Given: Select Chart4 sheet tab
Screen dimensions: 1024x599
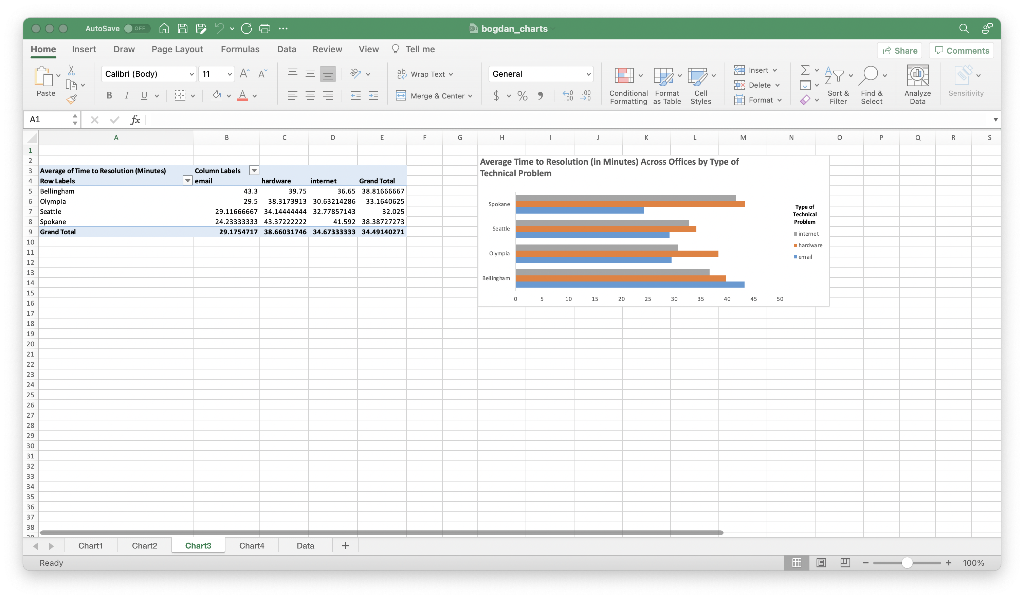Looking at the screenshot, I should (251, 546).
